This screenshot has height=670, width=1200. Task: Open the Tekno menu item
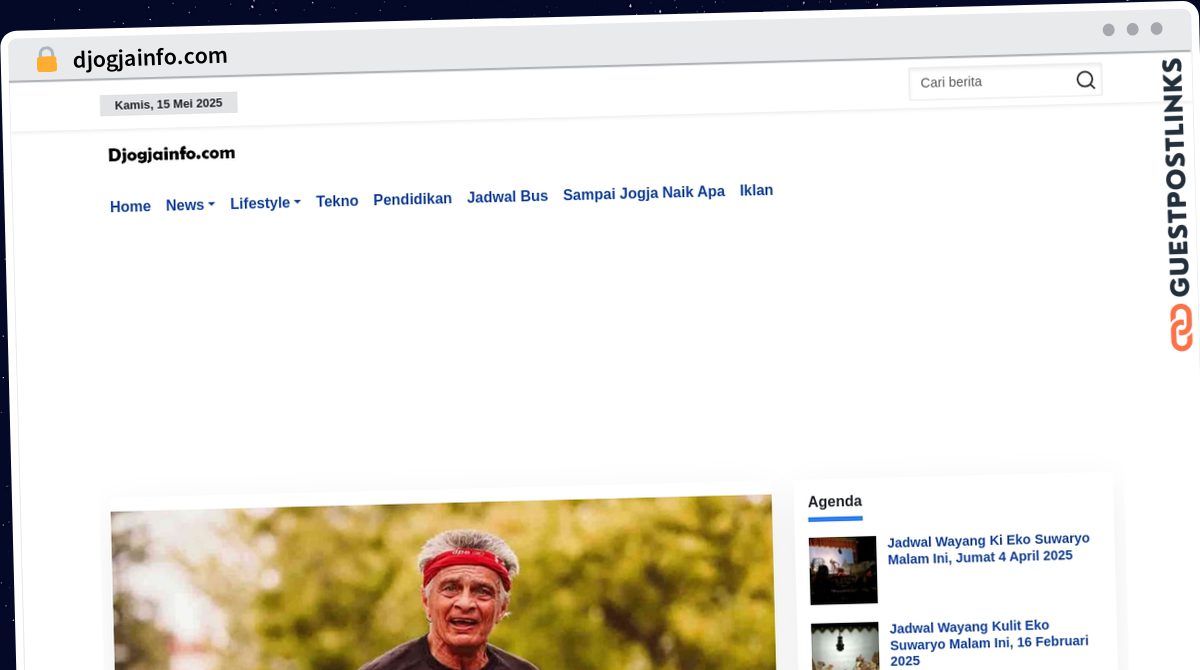click(x=337, y=201)
